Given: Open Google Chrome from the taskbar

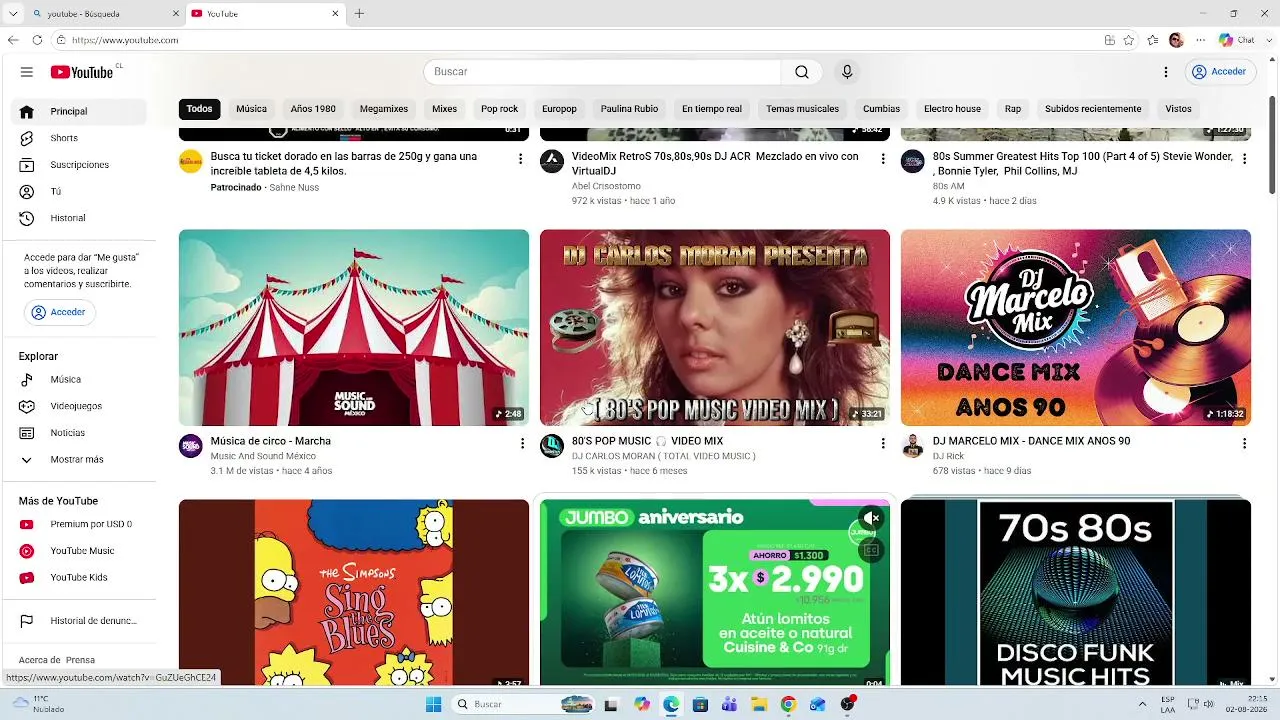Looking at the screenshot, I should pos(788,704).
